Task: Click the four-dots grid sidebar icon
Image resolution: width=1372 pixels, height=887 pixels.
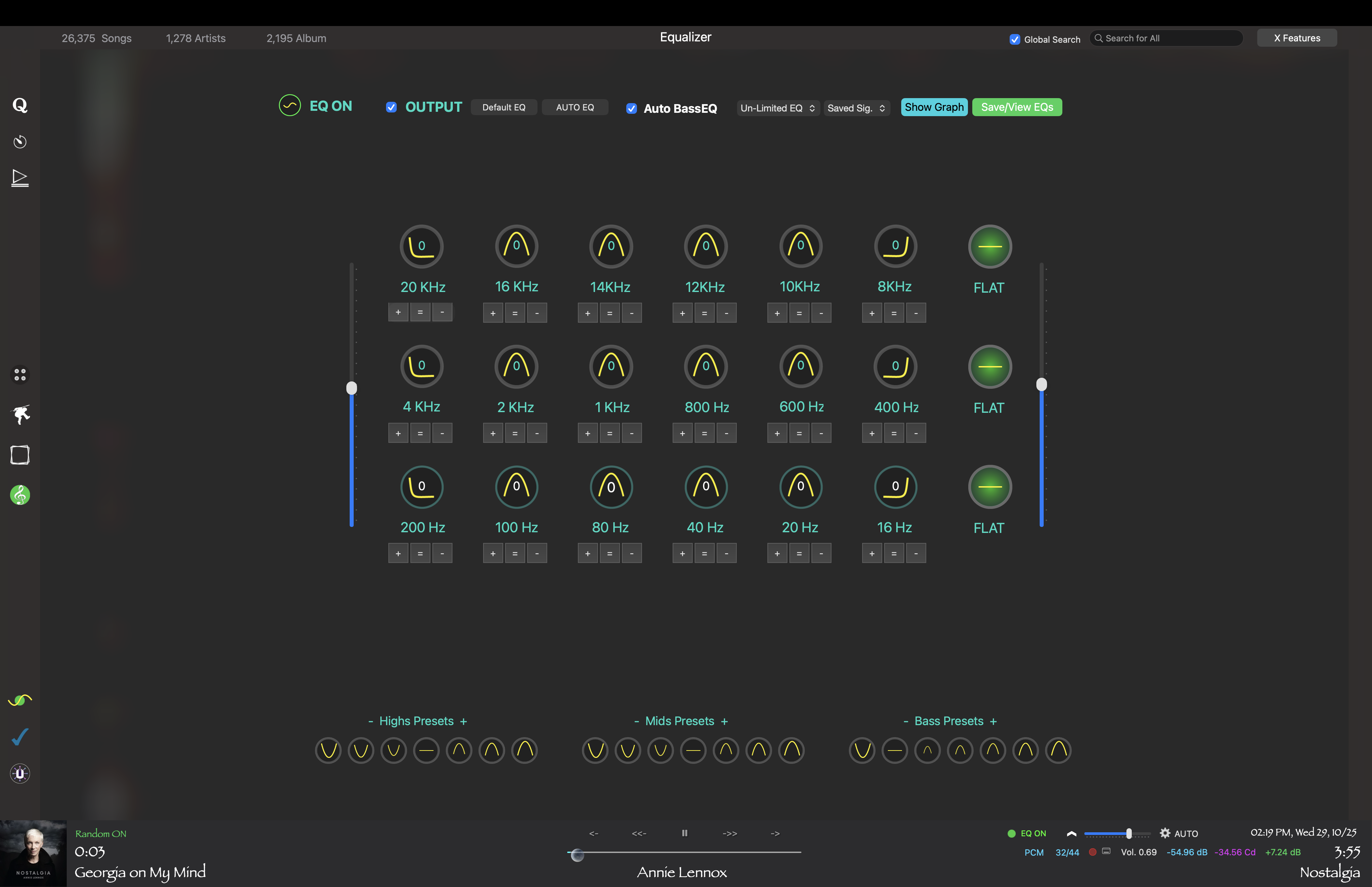Action: (x=20, y=375)
